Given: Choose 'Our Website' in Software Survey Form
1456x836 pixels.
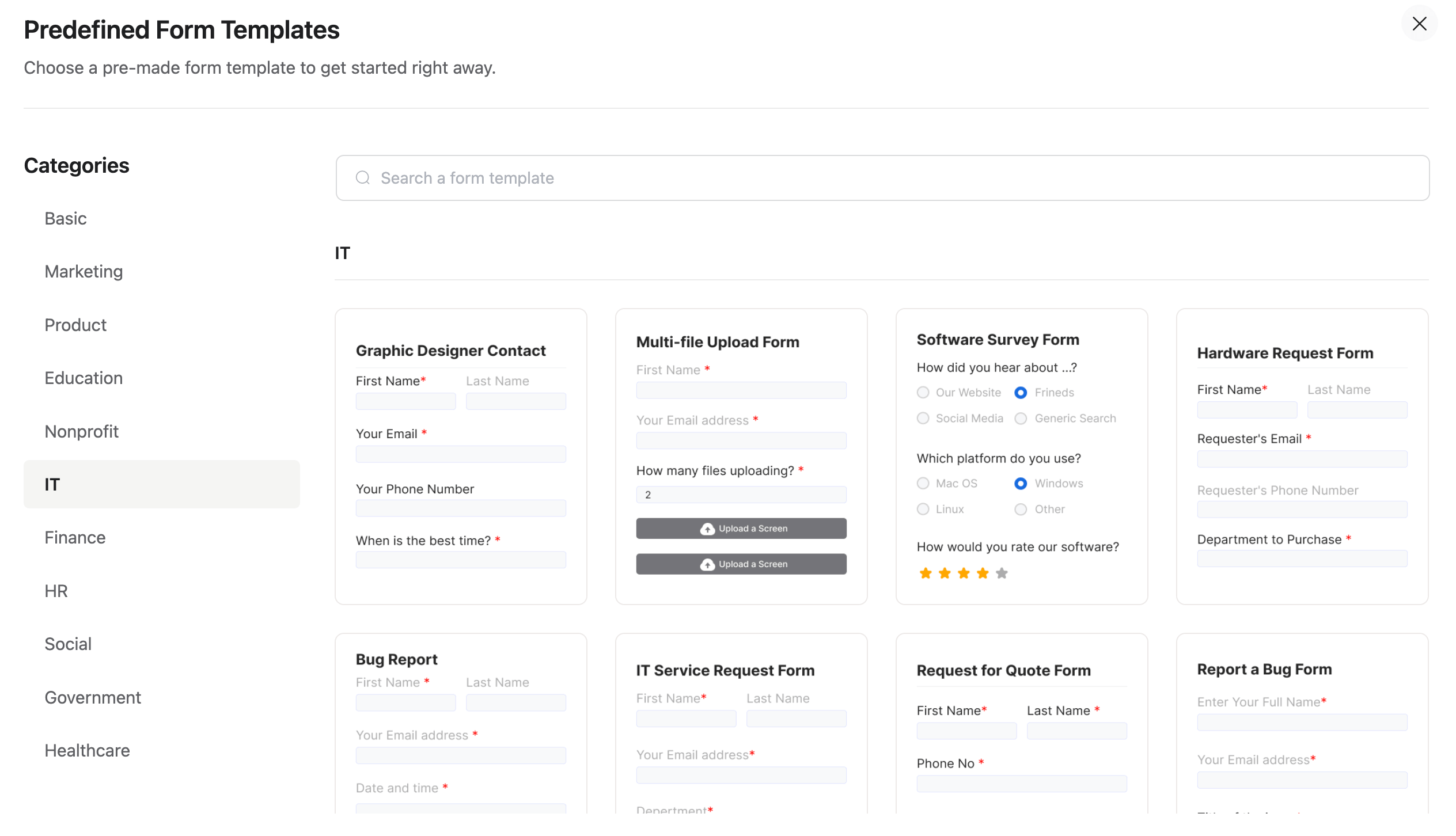Looking at the screenshot, I should coord(923,392).
